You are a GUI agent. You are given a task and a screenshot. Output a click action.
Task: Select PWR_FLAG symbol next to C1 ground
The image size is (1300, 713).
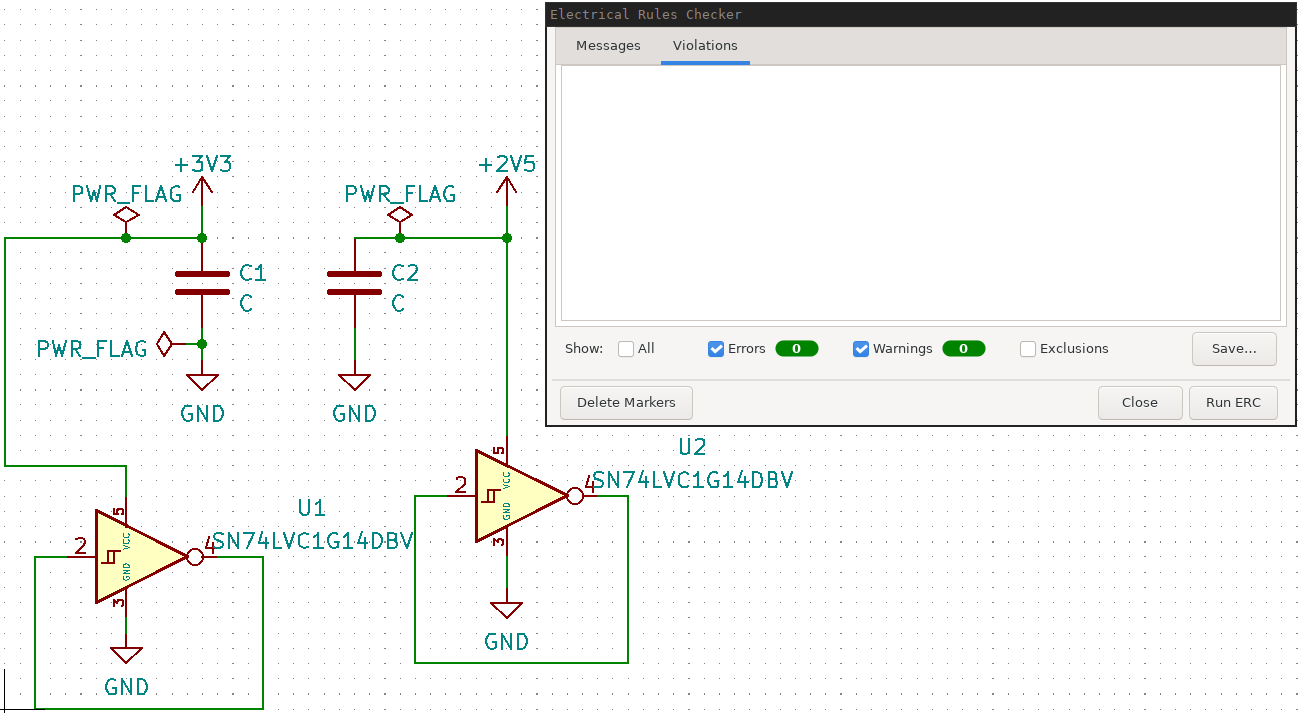point(165,345)
